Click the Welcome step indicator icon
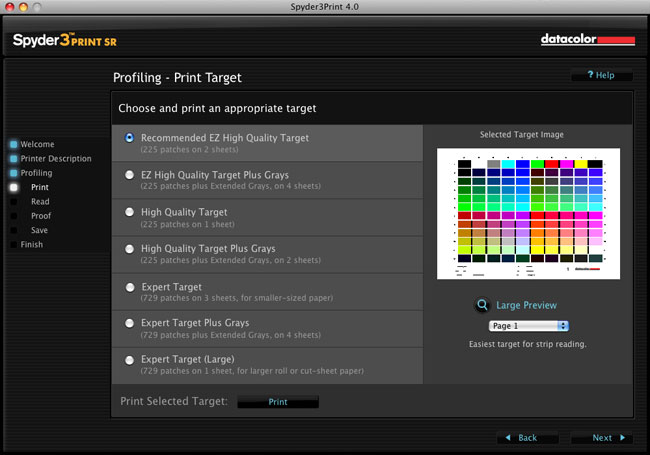 click(14, 144)
